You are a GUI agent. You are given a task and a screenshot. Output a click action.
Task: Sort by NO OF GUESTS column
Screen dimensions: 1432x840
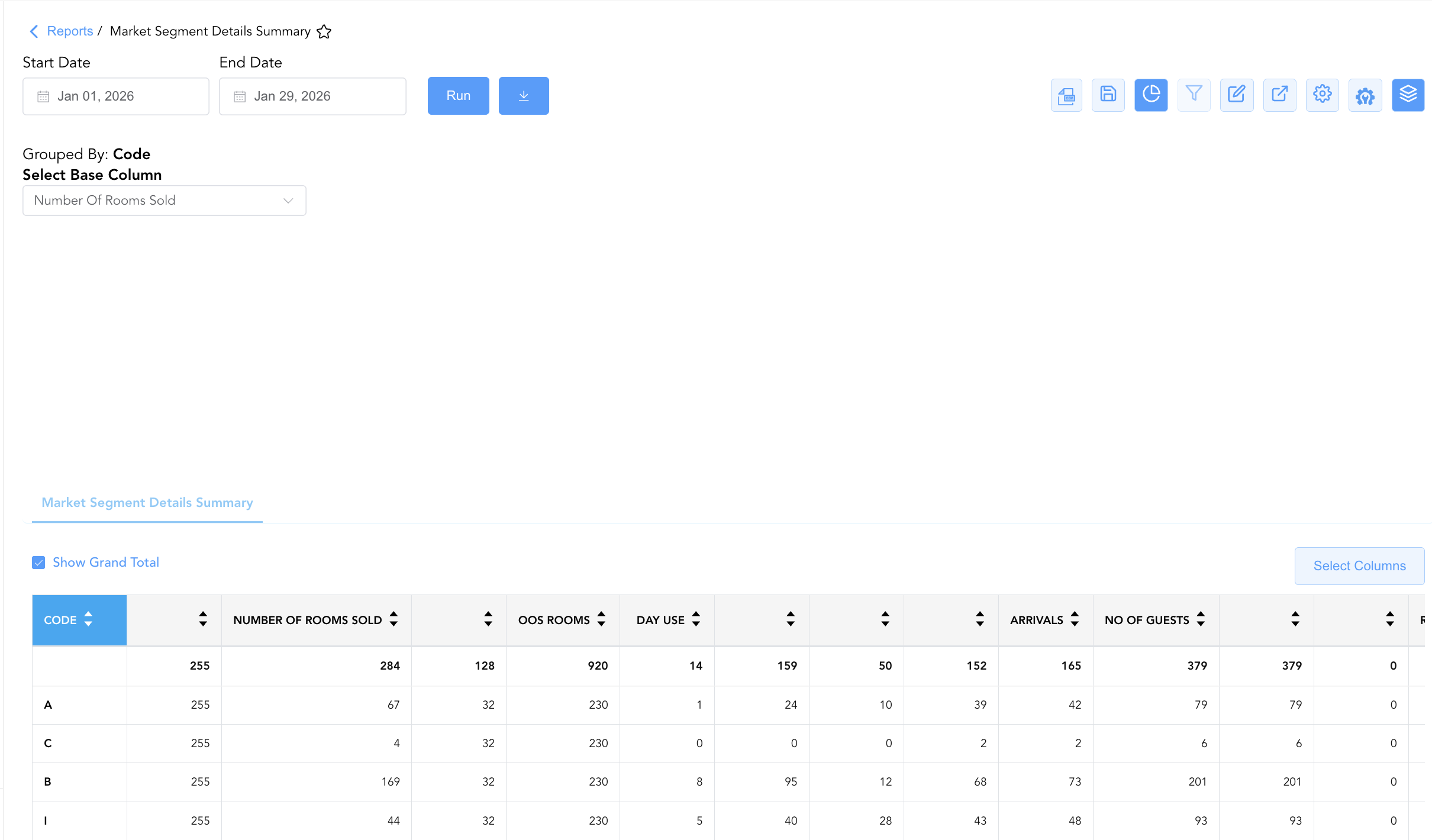pos(1201,619)
